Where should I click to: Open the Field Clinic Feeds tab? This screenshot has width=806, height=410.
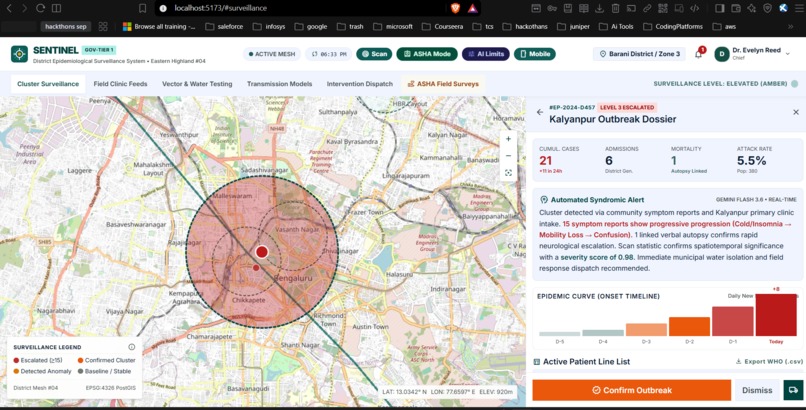pyautogui.click(x=120, y=84)
